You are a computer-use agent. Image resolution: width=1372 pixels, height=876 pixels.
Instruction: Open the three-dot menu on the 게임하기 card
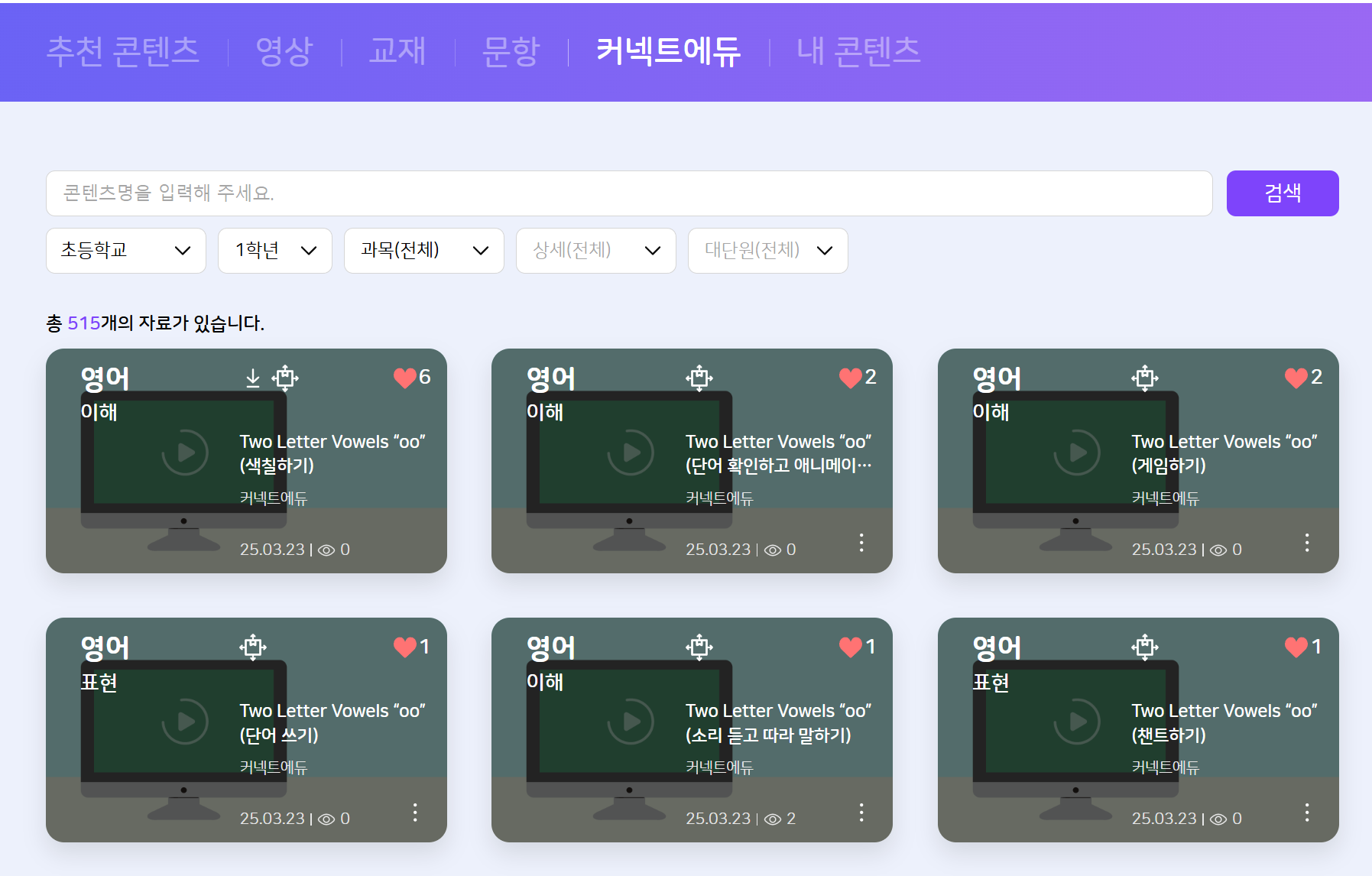(x=1306, y=543)
